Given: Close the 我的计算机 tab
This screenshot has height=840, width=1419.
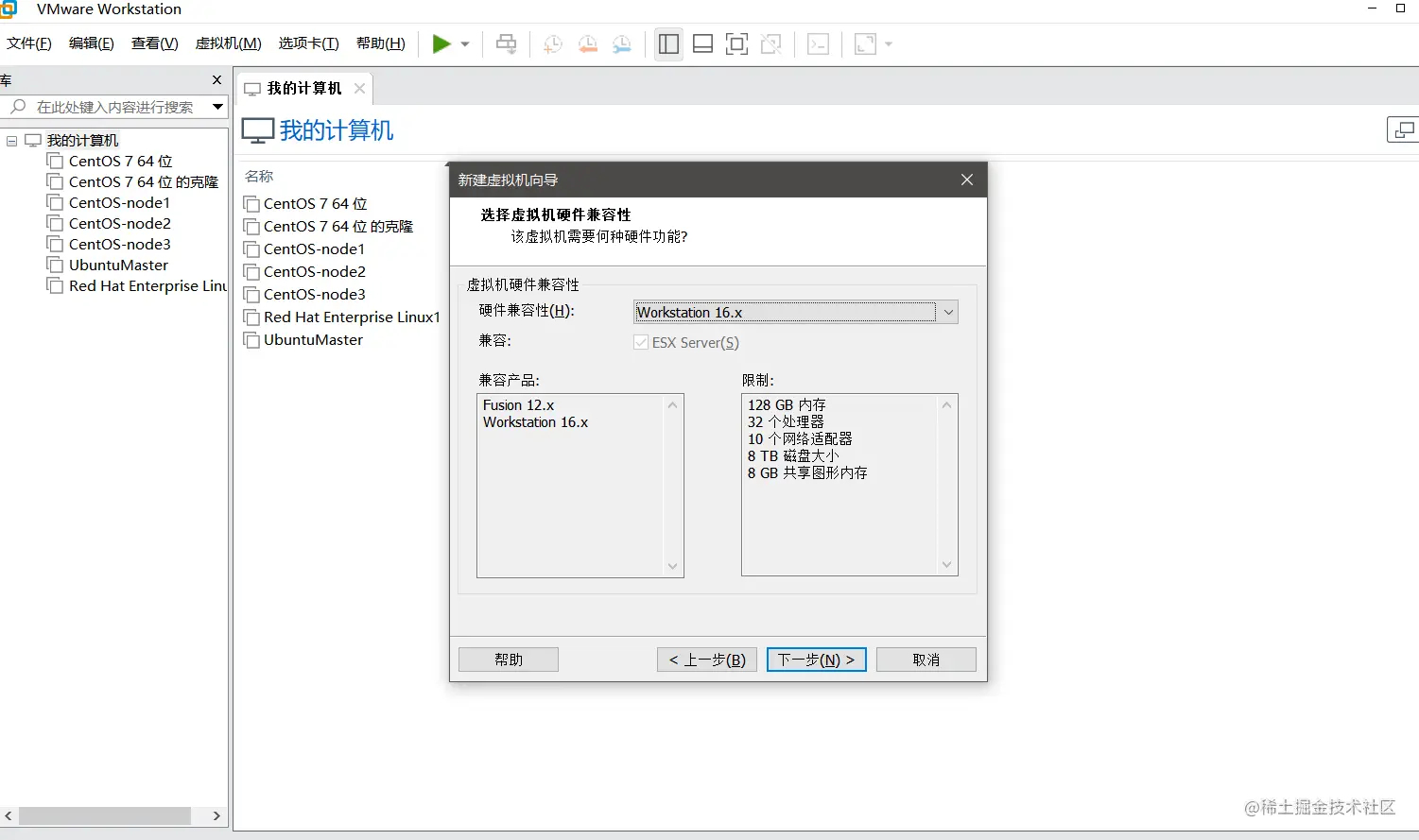Looking at the screenshot, I should pyautogui.click(x=359, y=88).
